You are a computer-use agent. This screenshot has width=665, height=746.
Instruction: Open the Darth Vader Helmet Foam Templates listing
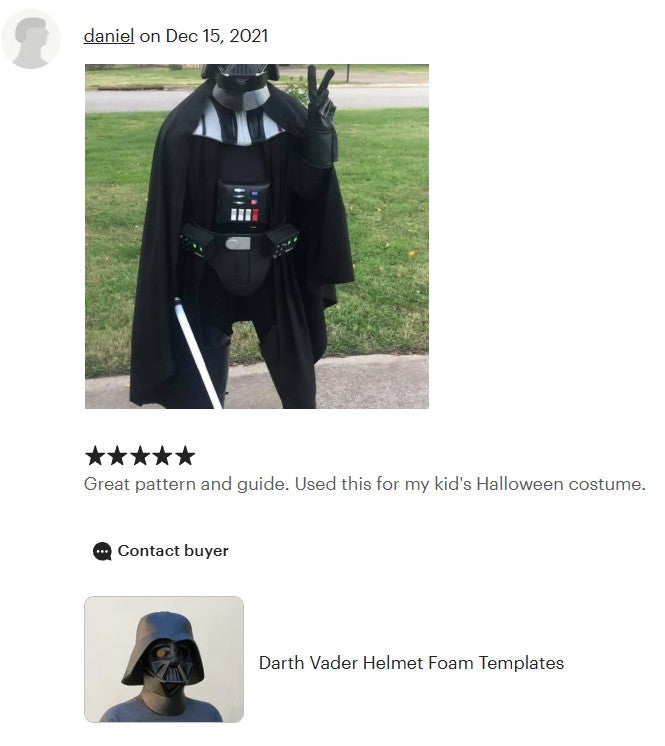(x=411, y=663)
